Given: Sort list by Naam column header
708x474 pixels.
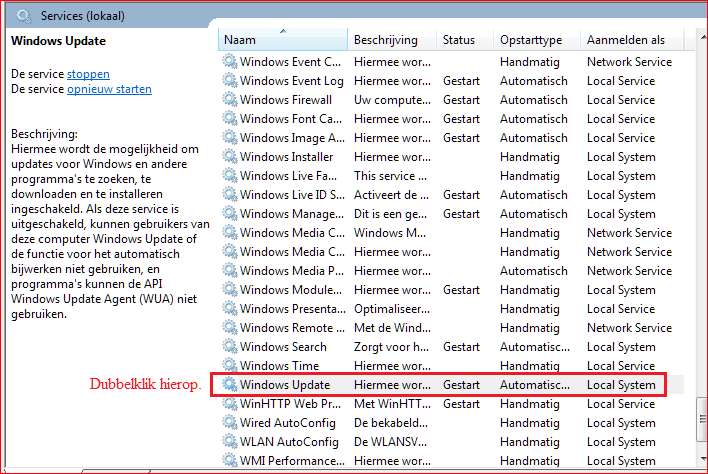Looking at the screenshot, I should 280,39.
